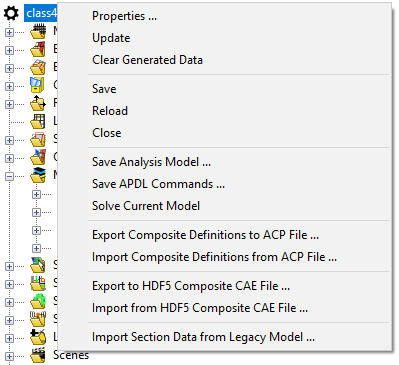This screenshot has height=365, width=399.
Task: Select the folder icon with plus and yellow ply
Action: 38,338
